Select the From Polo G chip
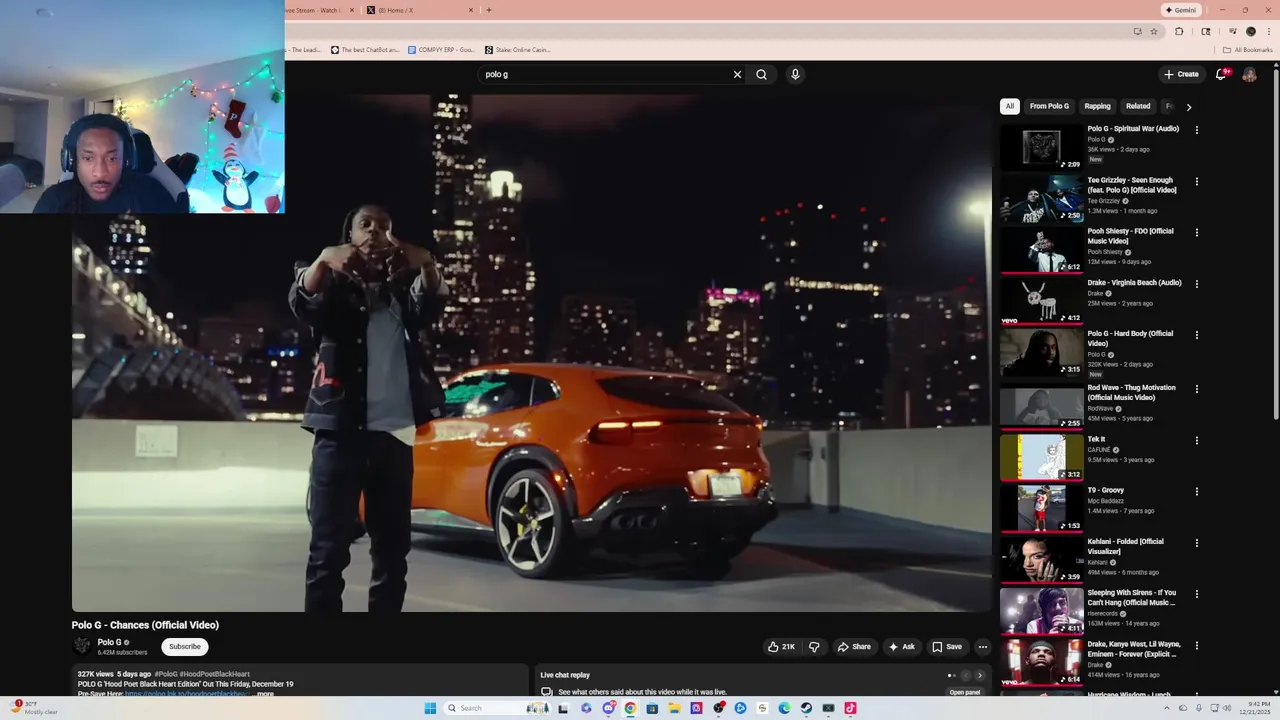 (1049, 106)
